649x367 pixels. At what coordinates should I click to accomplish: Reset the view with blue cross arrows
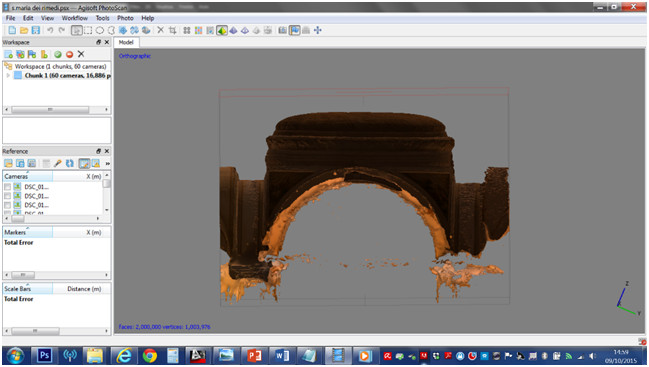[x=317, y=30]
